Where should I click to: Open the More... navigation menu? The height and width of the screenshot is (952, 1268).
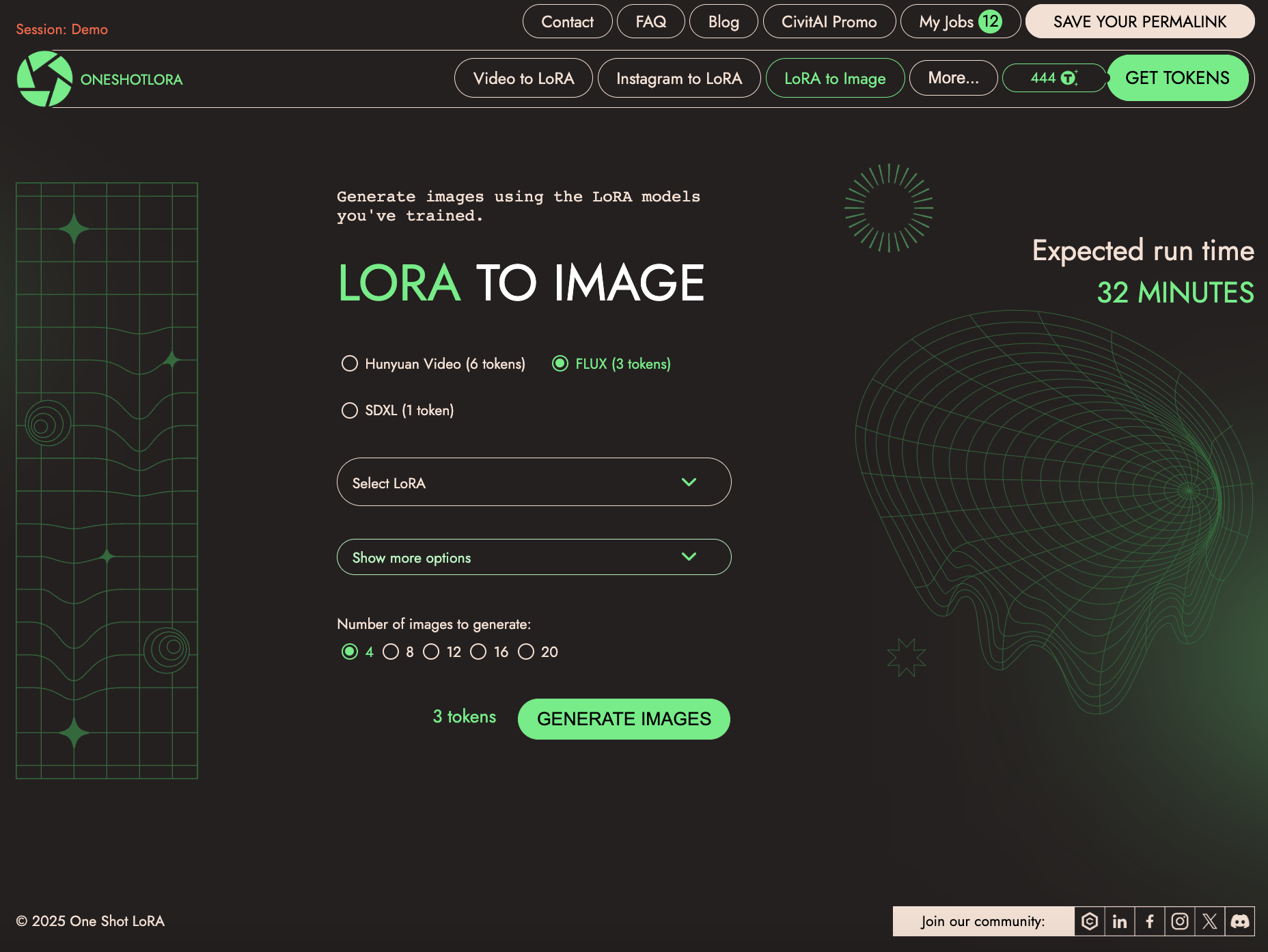click(x=954, y=78)
